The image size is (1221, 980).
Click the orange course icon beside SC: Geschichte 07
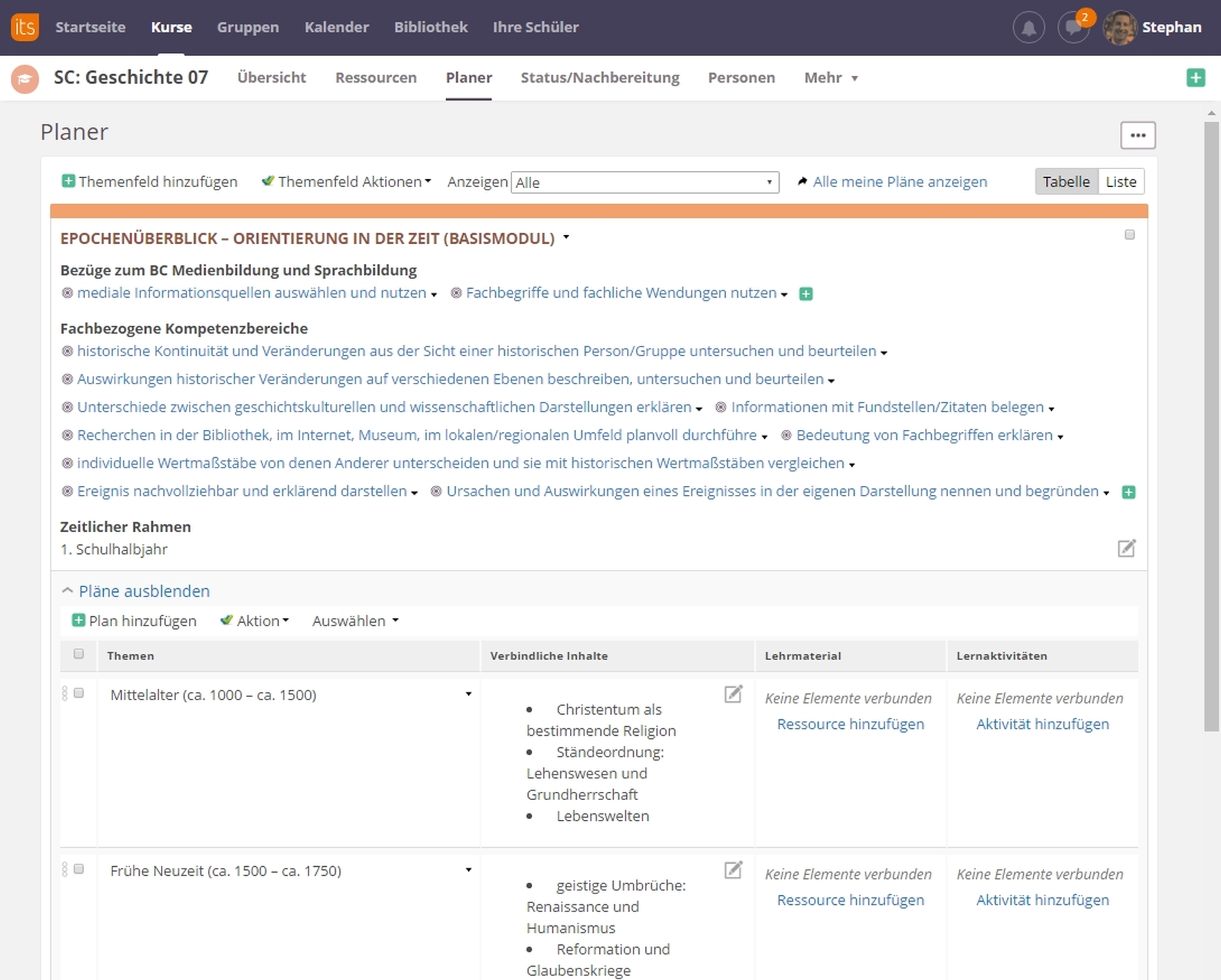coord(25,79)
